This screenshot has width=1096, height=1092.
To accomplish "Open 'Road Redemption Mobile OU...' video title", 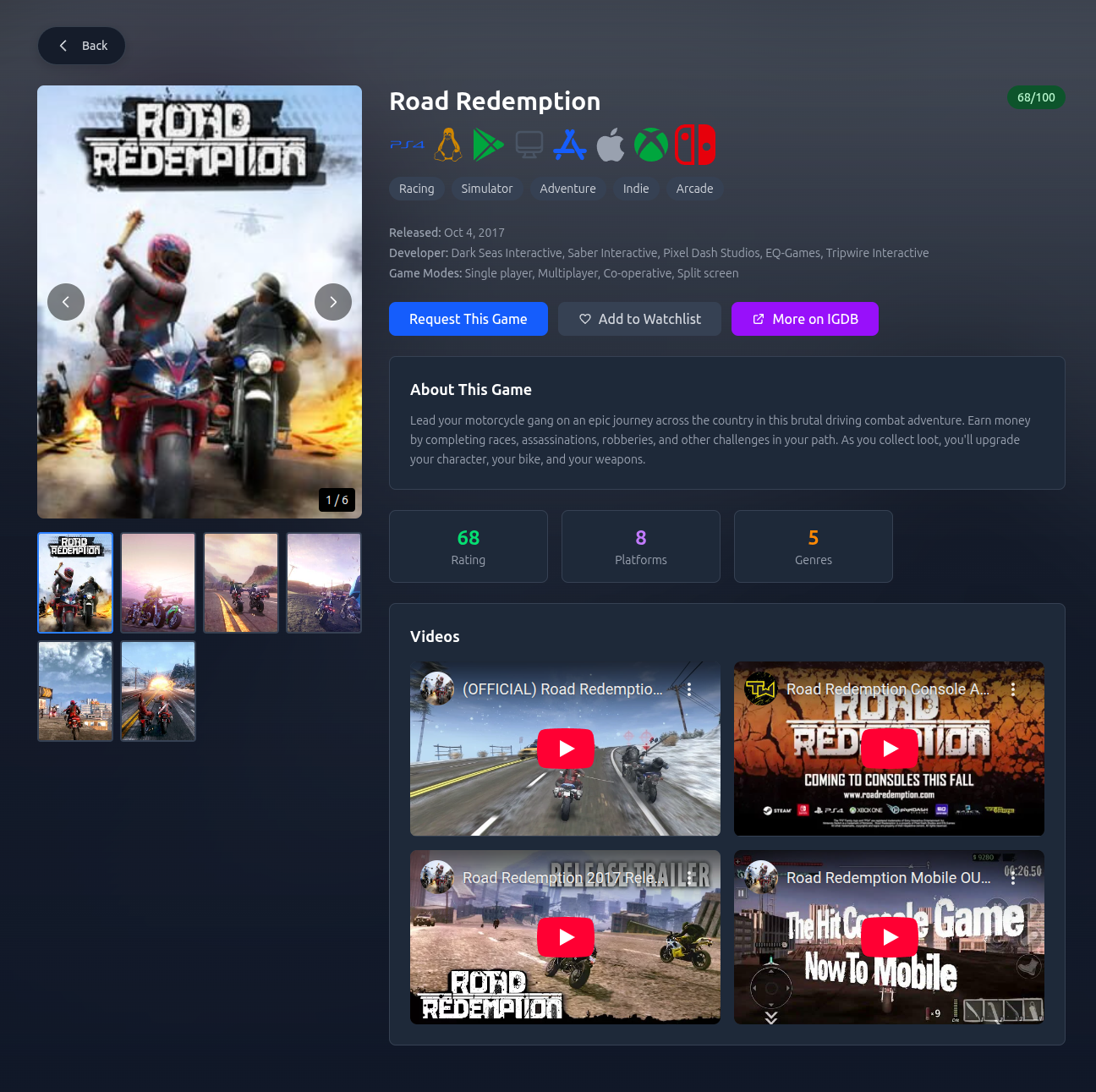I will click(x=889, y=878).
